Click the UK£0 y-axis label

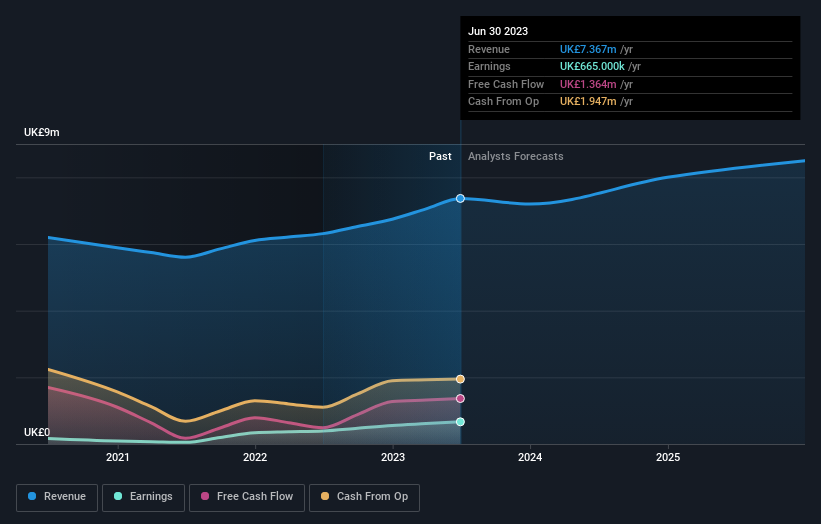click(37, 432)
